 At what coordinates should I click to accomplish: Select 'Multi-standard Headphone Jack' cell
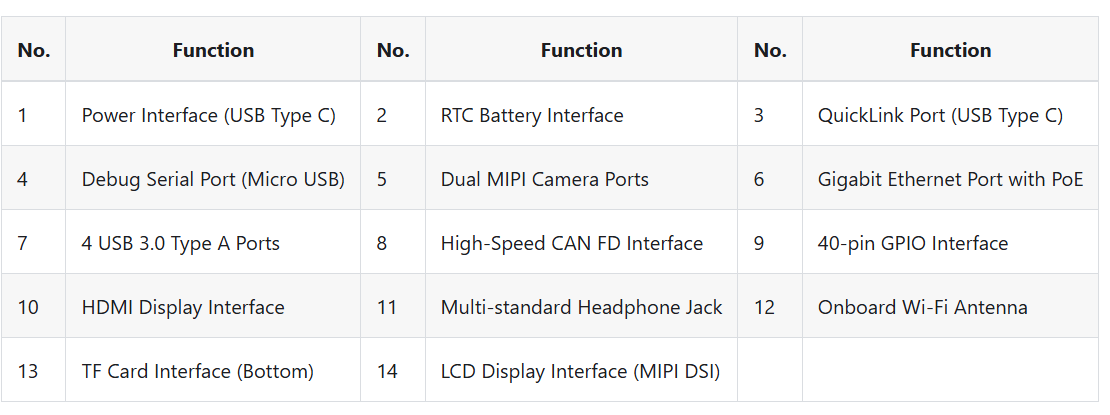coord(581,307)
